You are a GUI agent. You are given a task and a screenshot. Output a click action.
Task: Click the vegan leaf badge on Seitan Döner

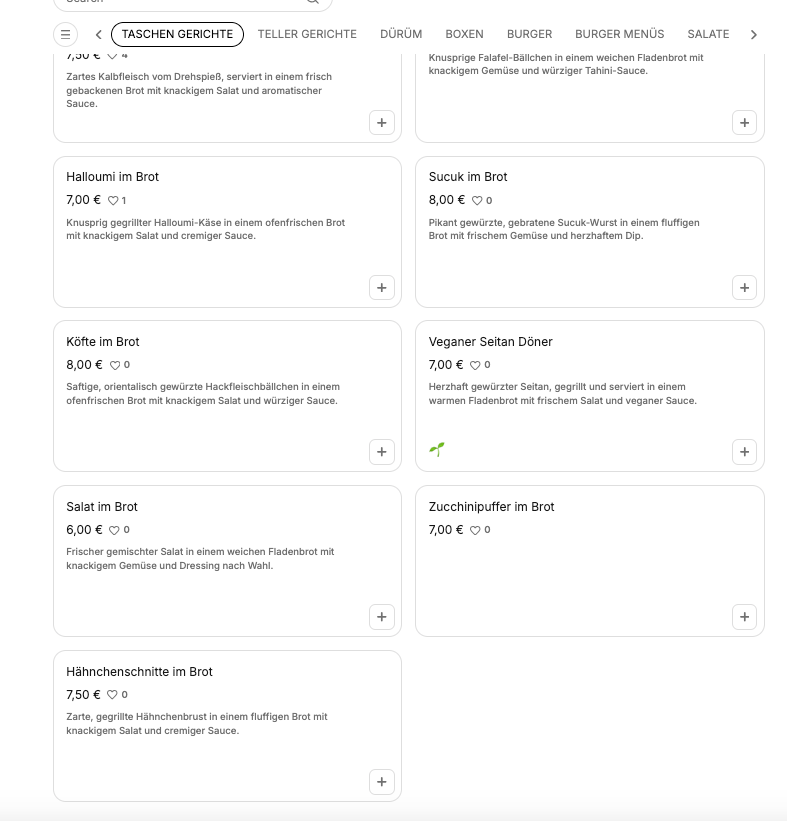click(437, 449)
